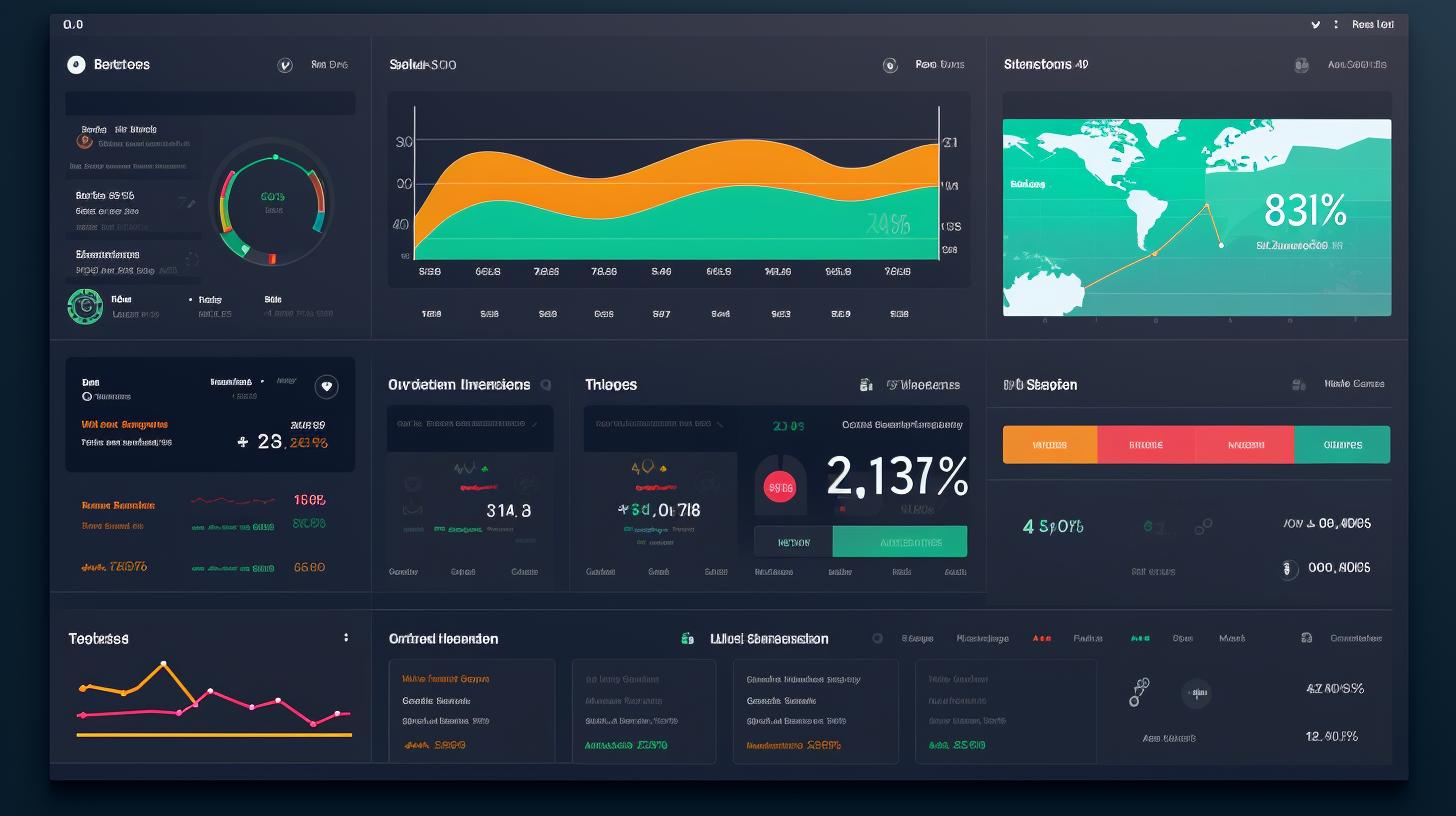This screenshot has width=1456, height=816.
Task: Open the three-dot menu in Teotsss panel
Action: pyautogui.click(x=346, y=637)
